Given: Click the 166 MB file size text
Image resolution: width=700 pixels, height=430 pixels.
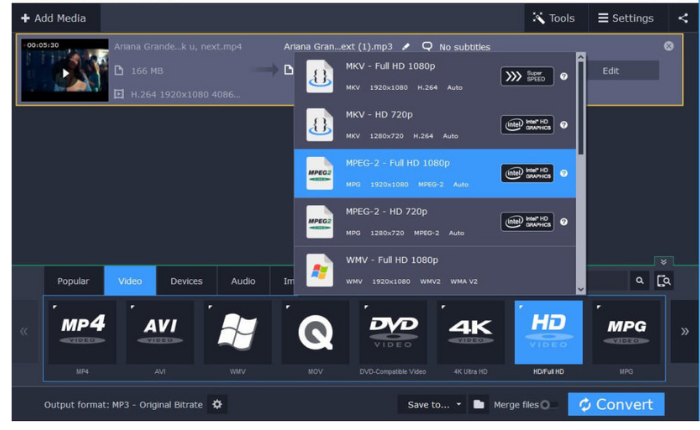Looking at the screenshot, I should 147,71.
